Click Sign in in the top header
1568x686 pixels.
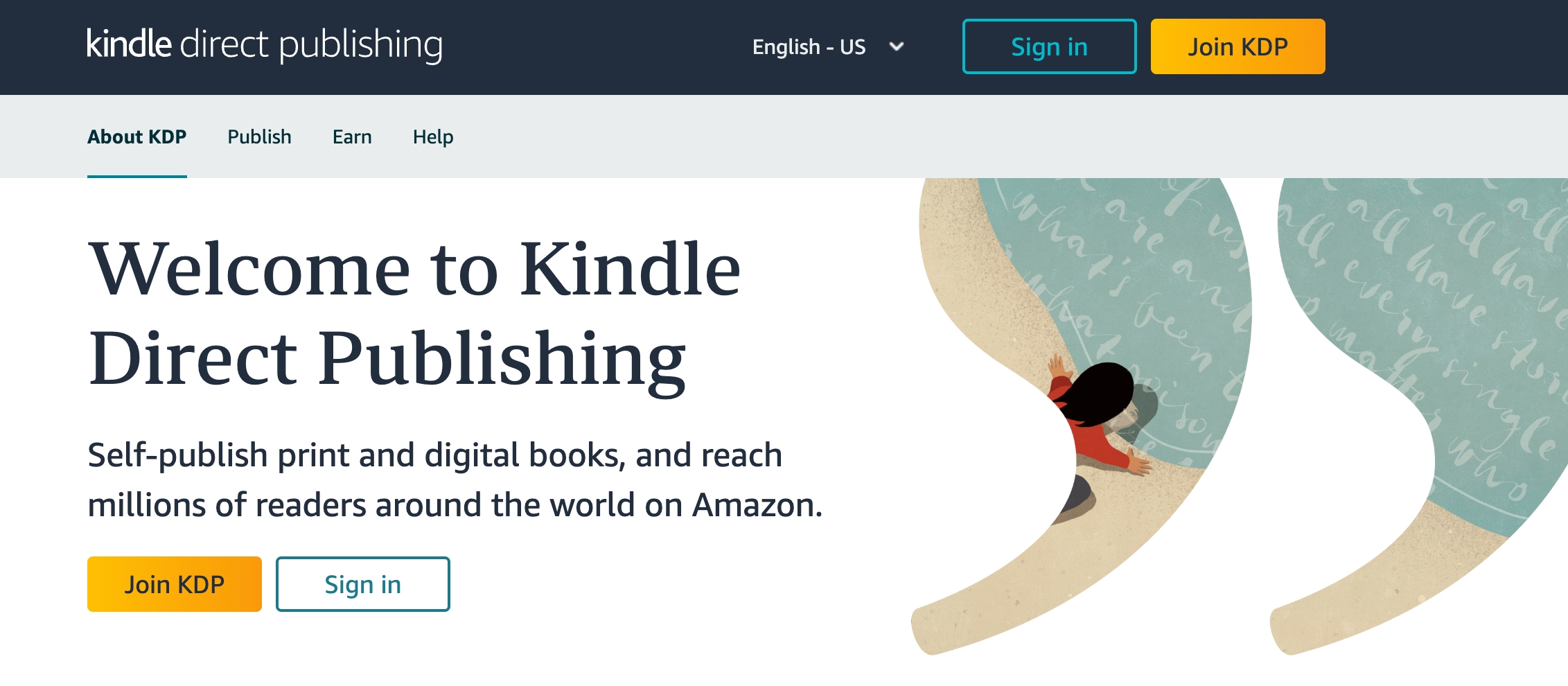click(x=1049, y=46)
